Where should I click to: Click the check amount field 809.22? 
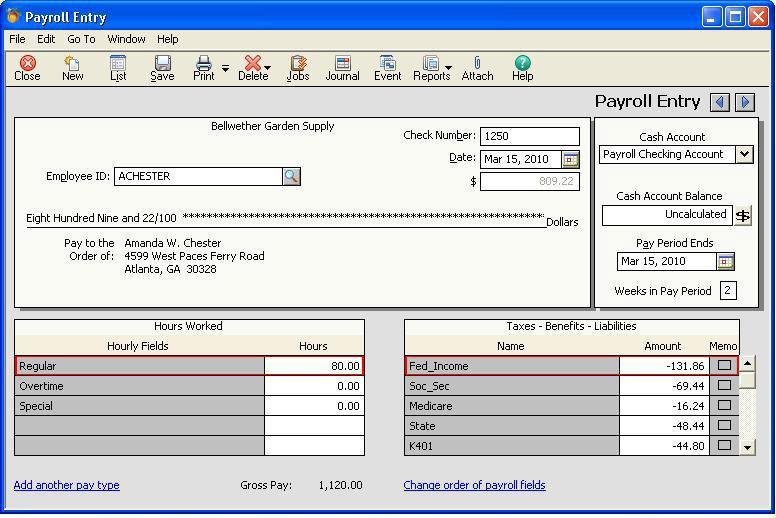tap(530, 182)
